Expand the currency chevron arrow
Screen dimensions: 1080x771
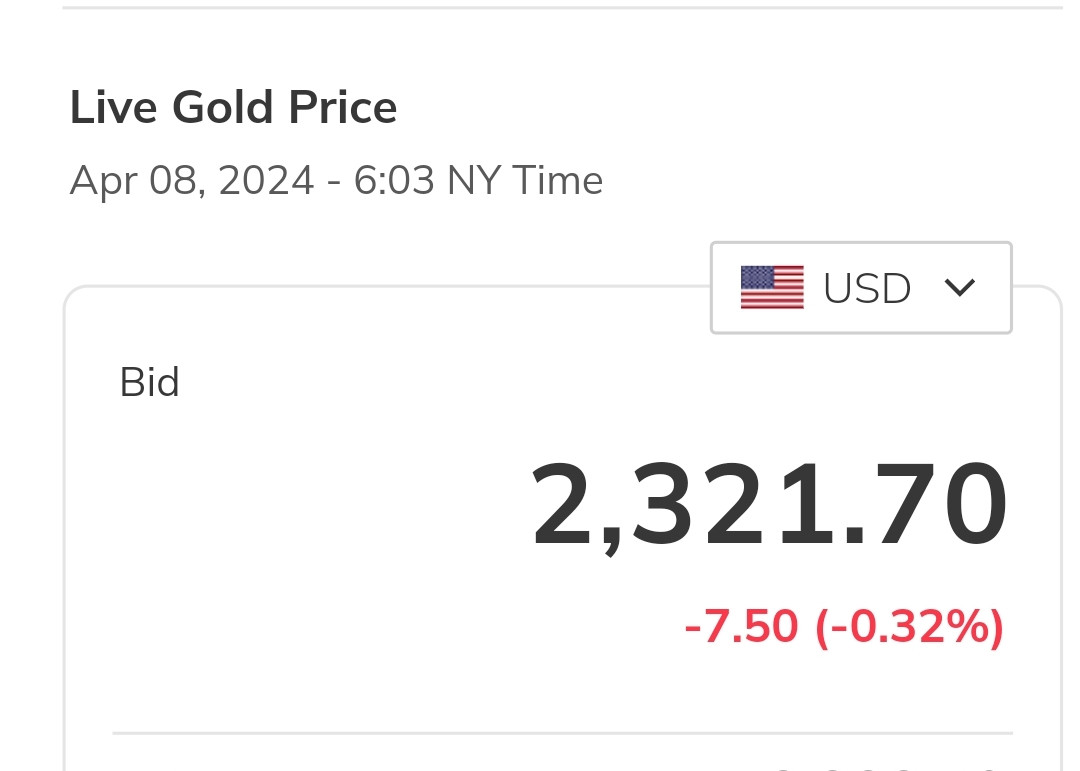[959, 288]
